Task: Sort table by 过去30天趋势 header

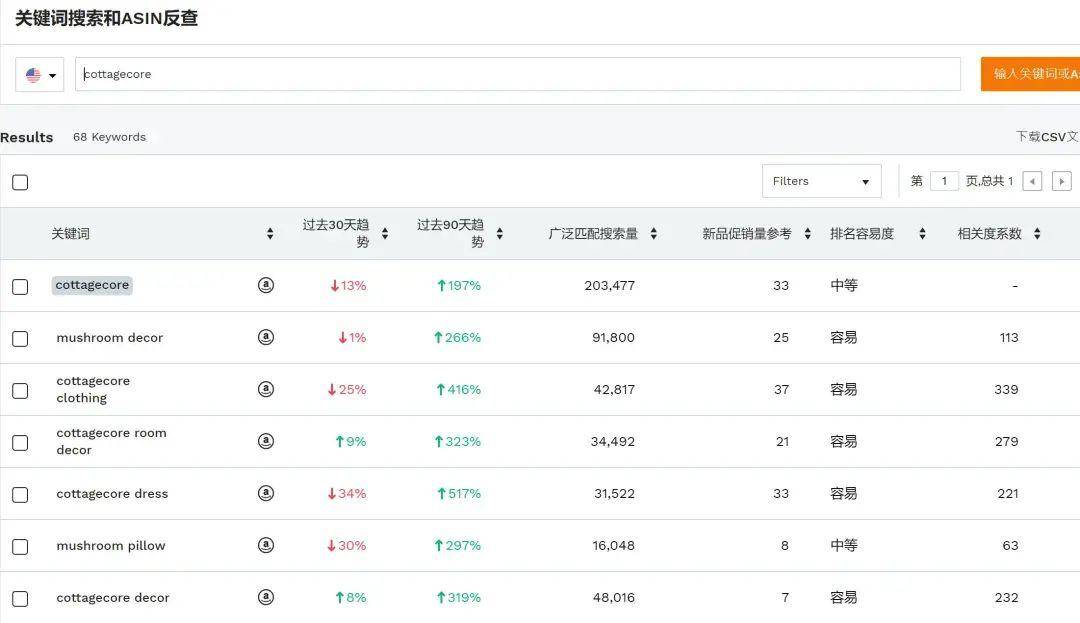Action: (385, 234)
